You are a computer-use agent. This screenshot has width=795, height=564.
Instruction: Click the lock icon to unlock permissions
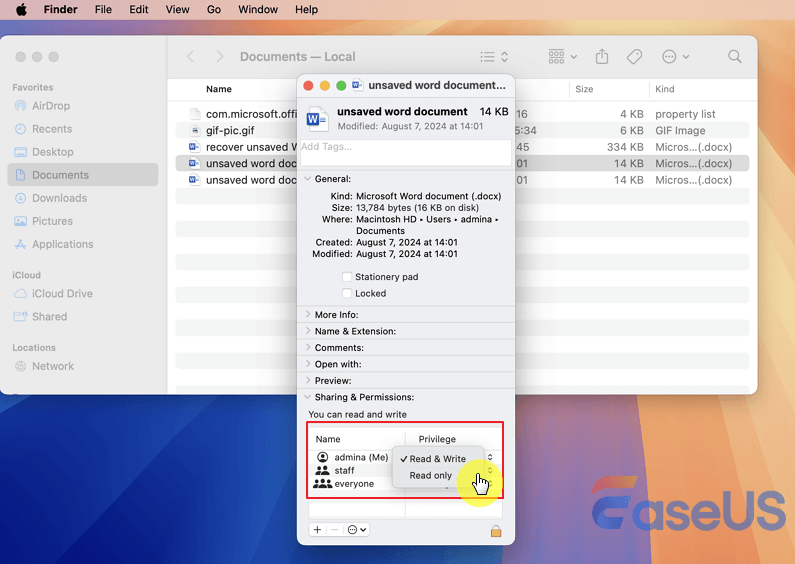(495, 531)
